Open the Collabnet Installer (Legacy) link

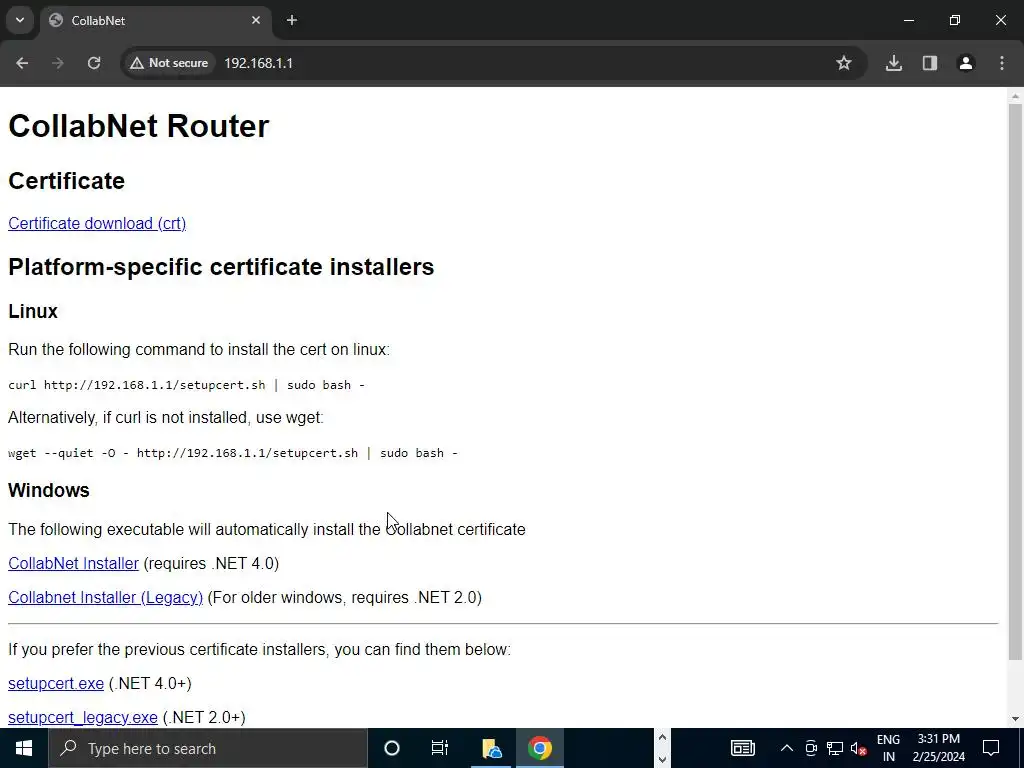pos(106,598)
